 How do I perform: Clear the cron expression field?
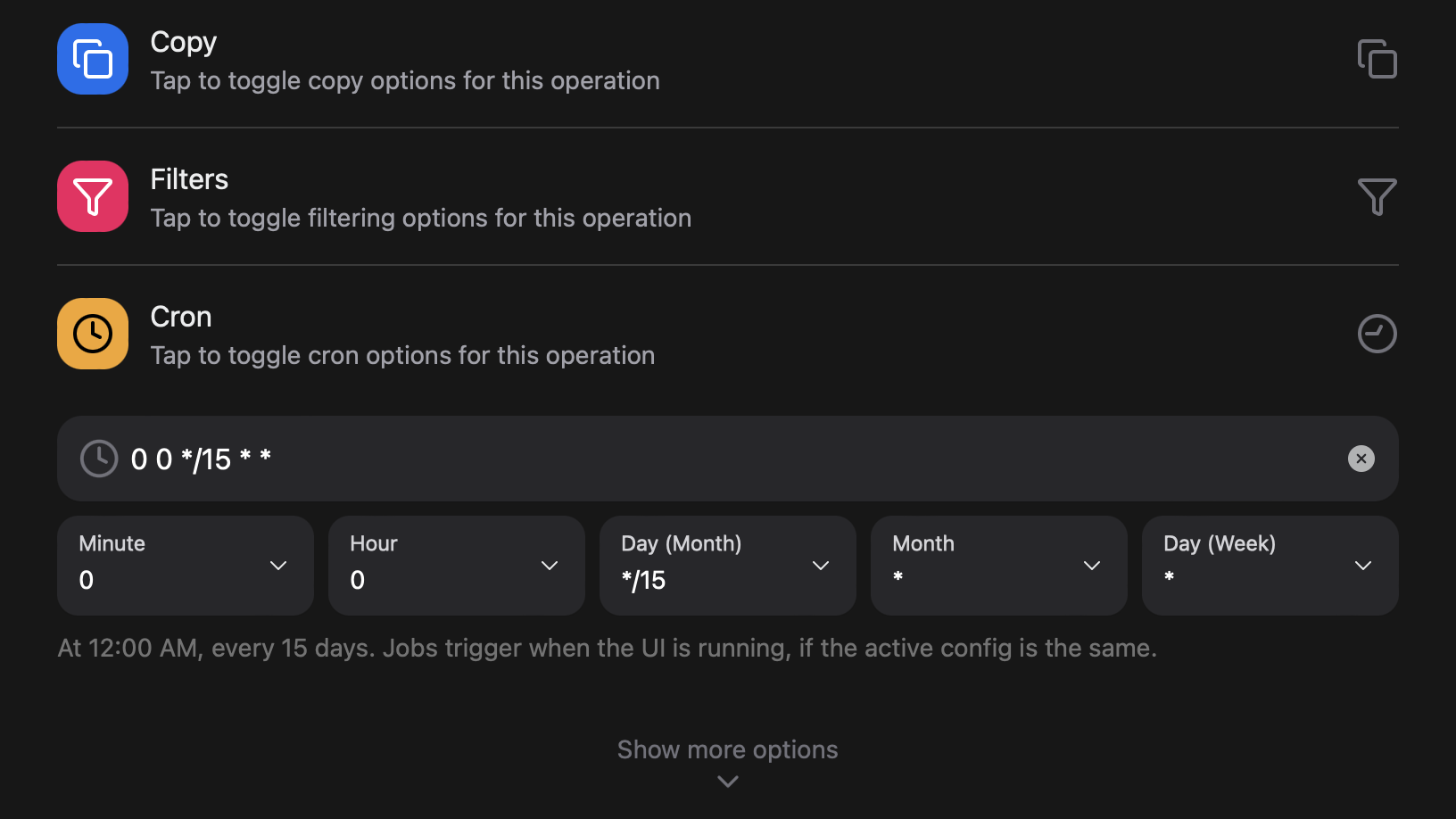(x=1361, y=459)
